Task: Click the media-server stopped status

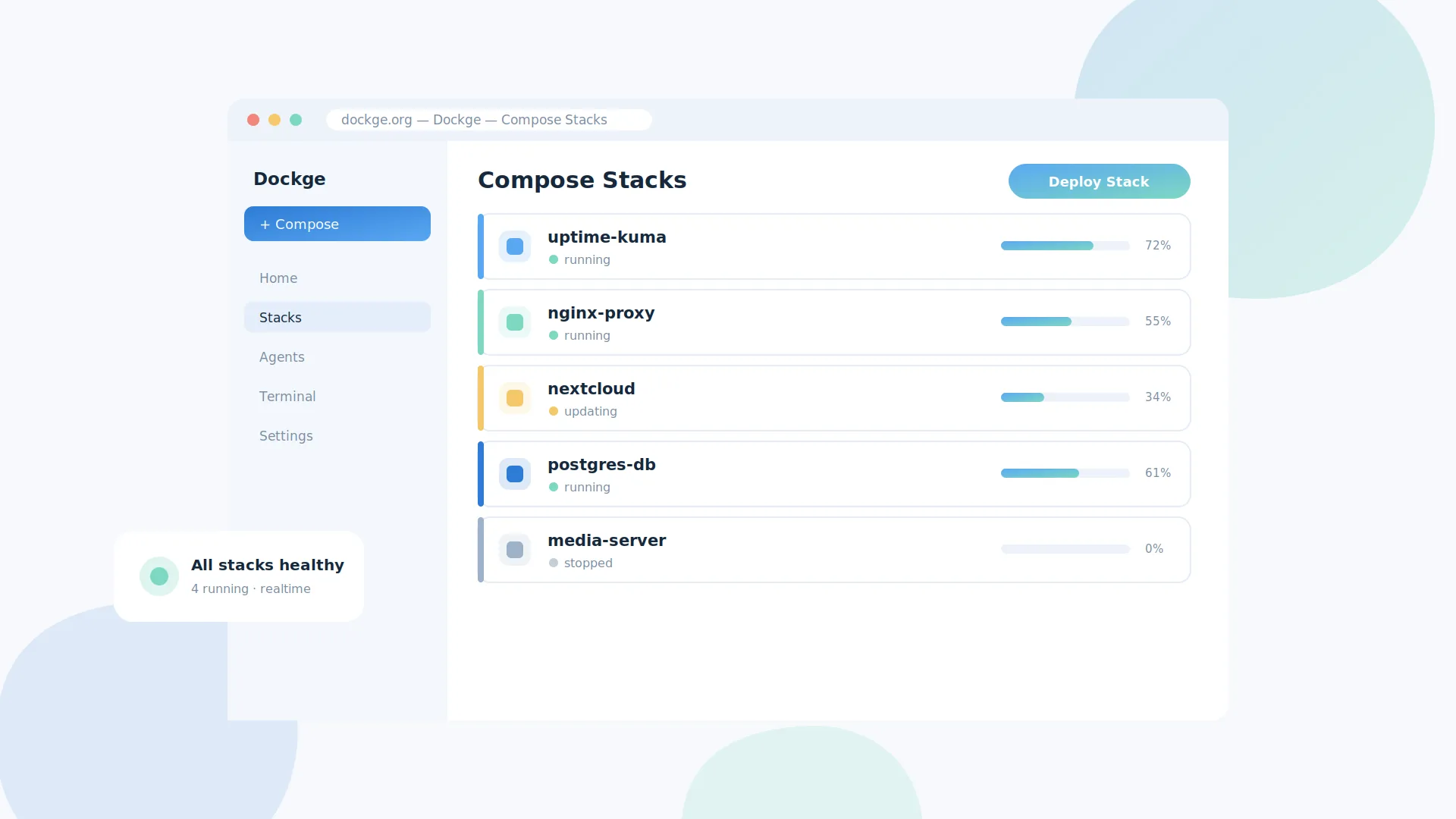Action: 581,563
